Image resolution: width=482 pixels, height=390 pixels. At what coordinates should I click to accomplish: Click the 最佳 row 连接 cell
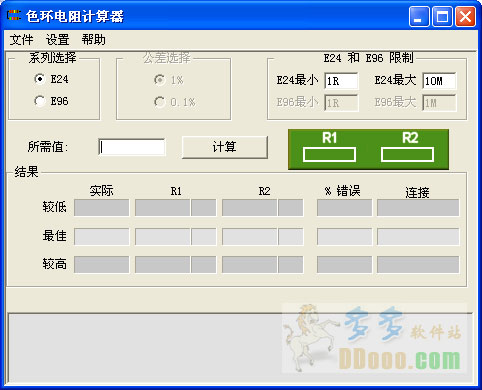click(418, 236)
